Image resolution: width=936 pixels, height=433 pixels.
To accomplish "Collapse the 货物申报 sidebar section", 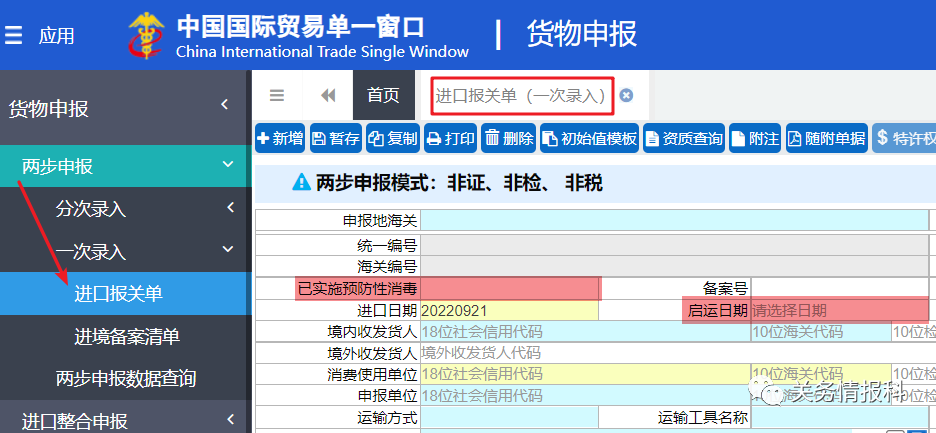I will 123,109.
